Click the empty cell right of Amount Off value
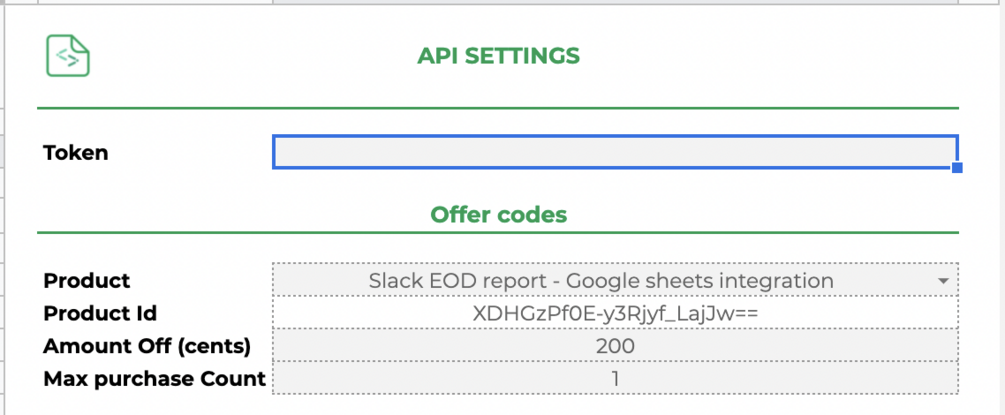This screenshot has height=415, width=1005. click(982, 346)
